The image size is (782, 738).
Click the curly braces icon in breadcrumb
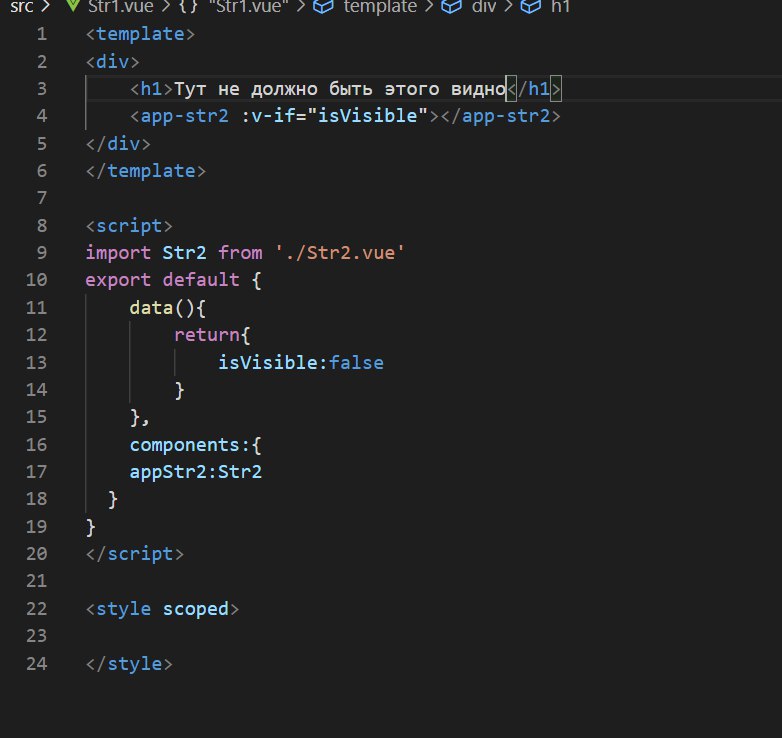(x=189, y=6)
